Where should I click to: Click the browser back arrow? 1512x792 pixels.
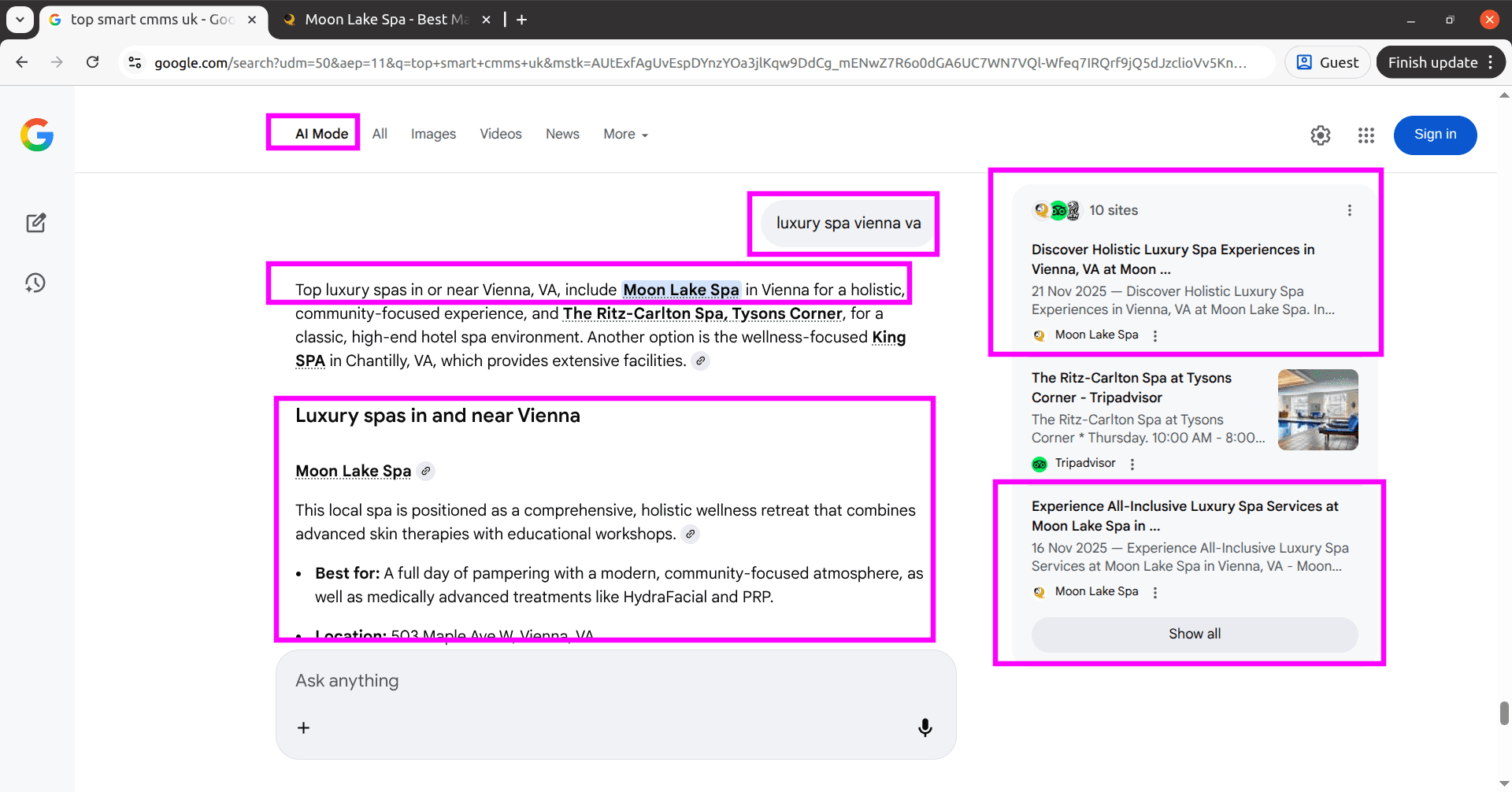[21, 62]
